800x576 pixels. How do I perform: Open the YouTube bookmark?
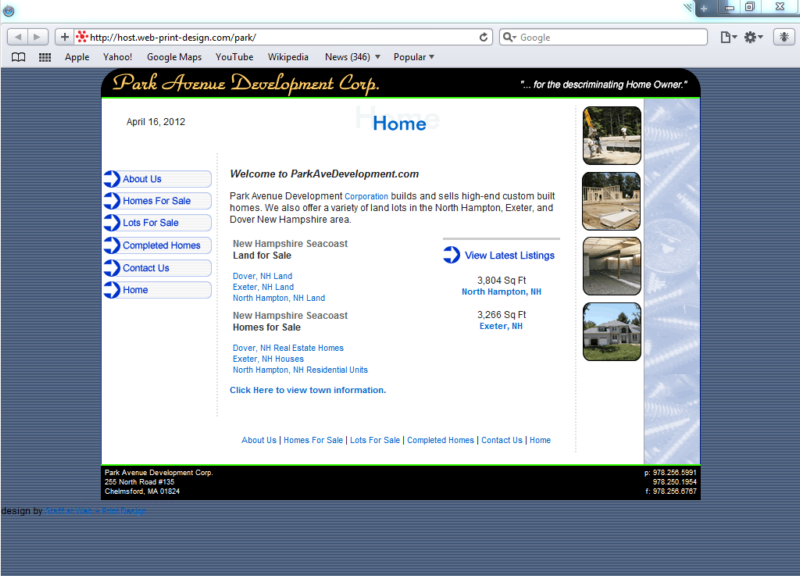(x=234, y=57)
